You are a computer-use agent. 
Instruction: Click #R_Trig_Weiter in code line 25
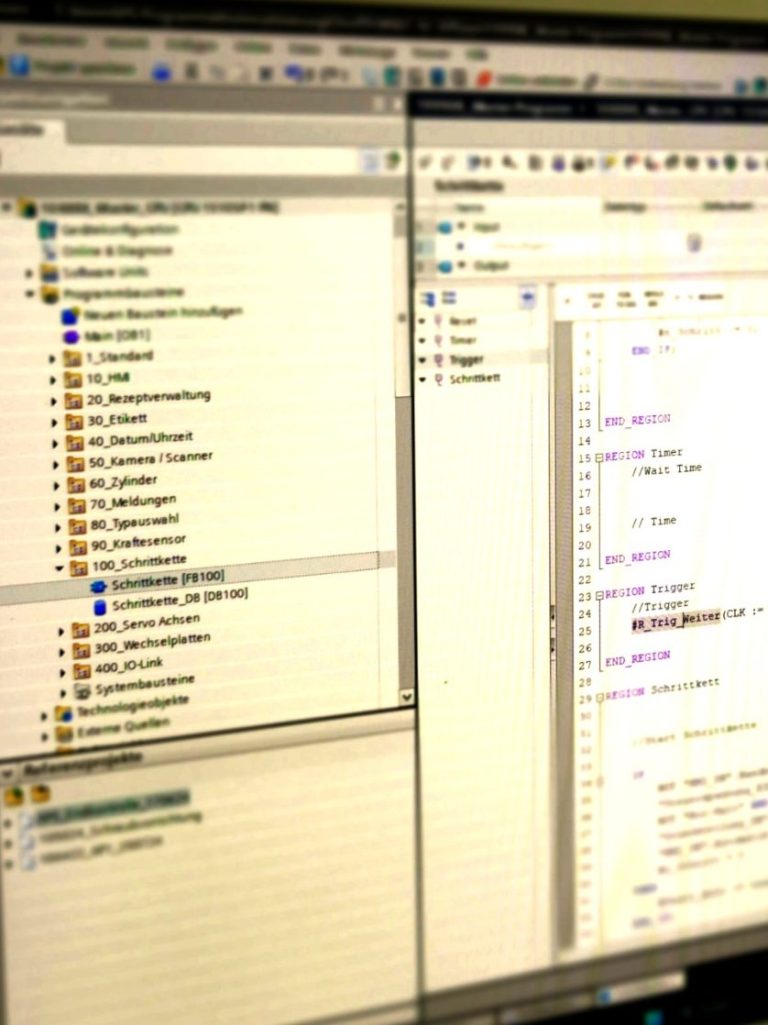click(x=675, y=621)
